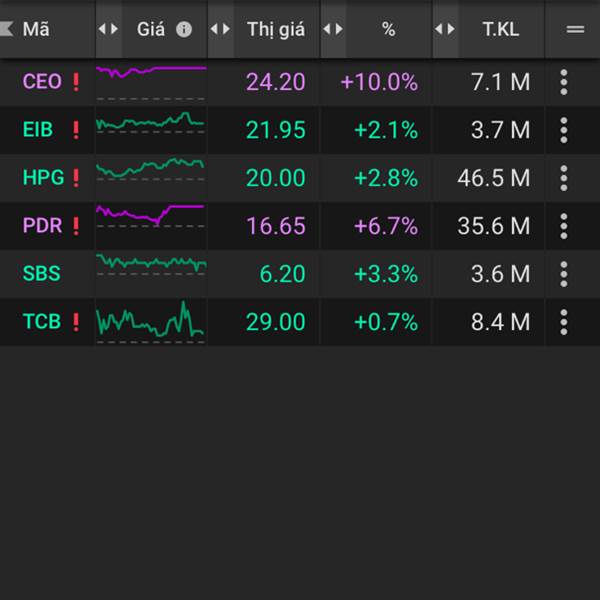
Task: Click the 7.1 M volume cell
Action: tap(501, 82)
